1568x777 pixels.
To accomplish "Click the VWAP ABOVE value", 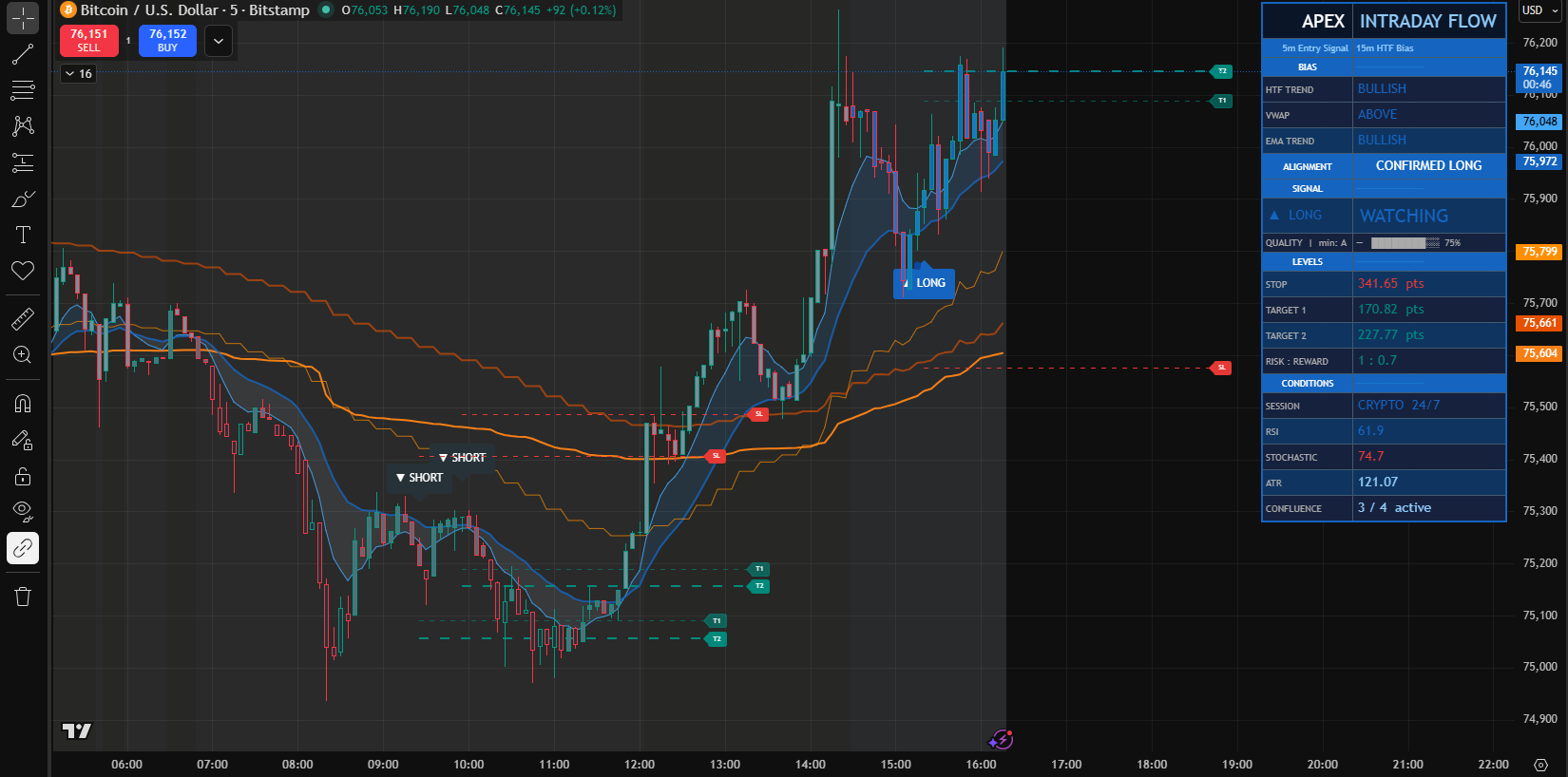I will pos(1377,114).
